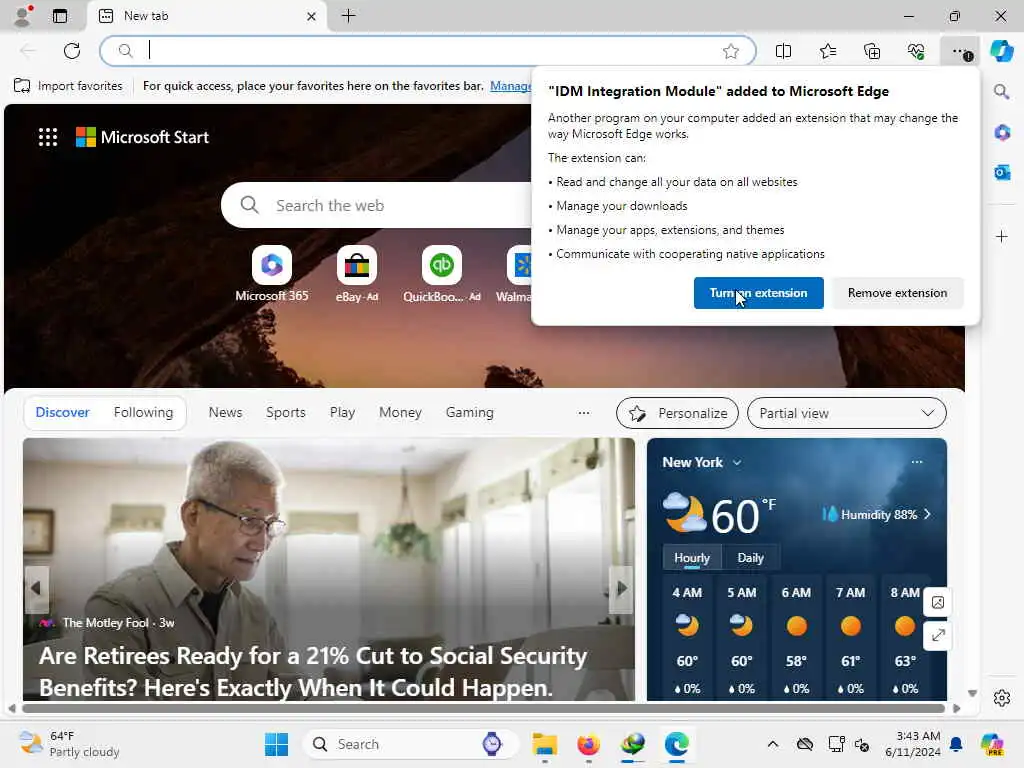Open split screen icon

click(x=783, y=51)
